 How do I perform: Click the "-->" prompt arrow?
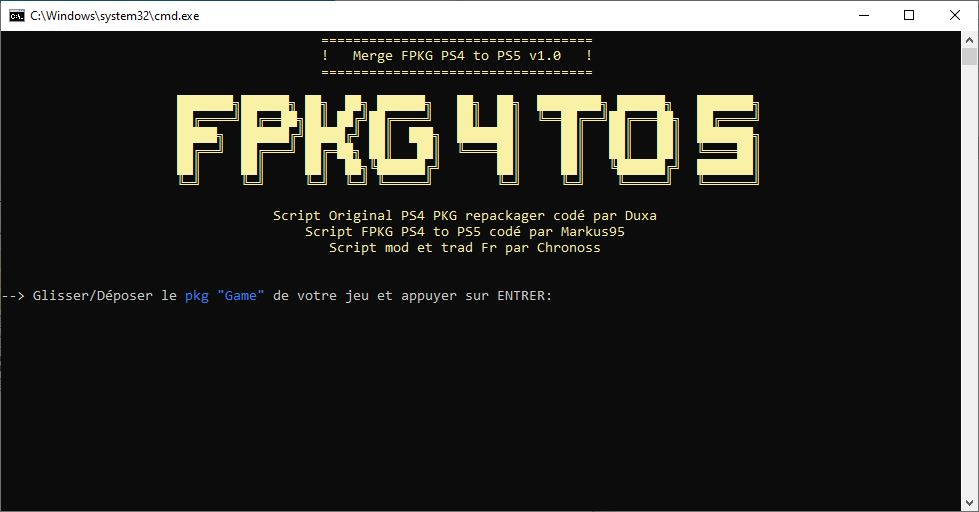pyautogui.click(x=13, y=296)
